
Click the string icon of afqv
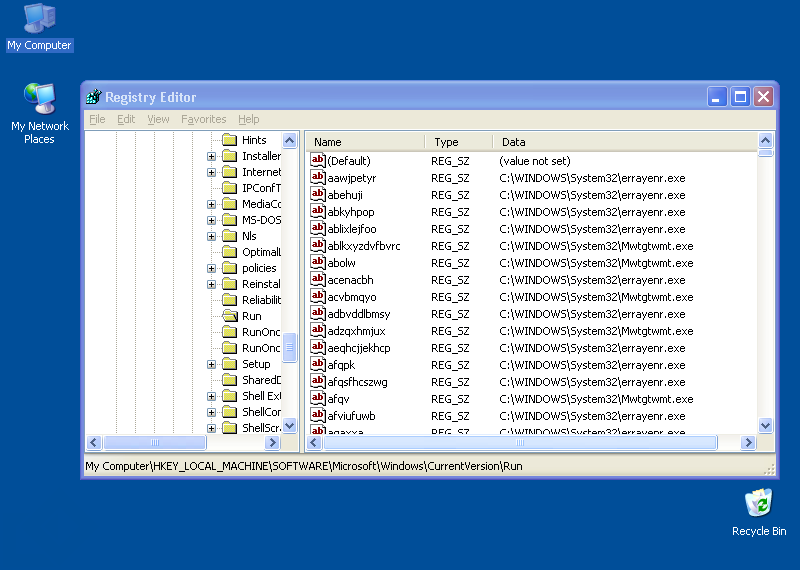coord(318,399)
